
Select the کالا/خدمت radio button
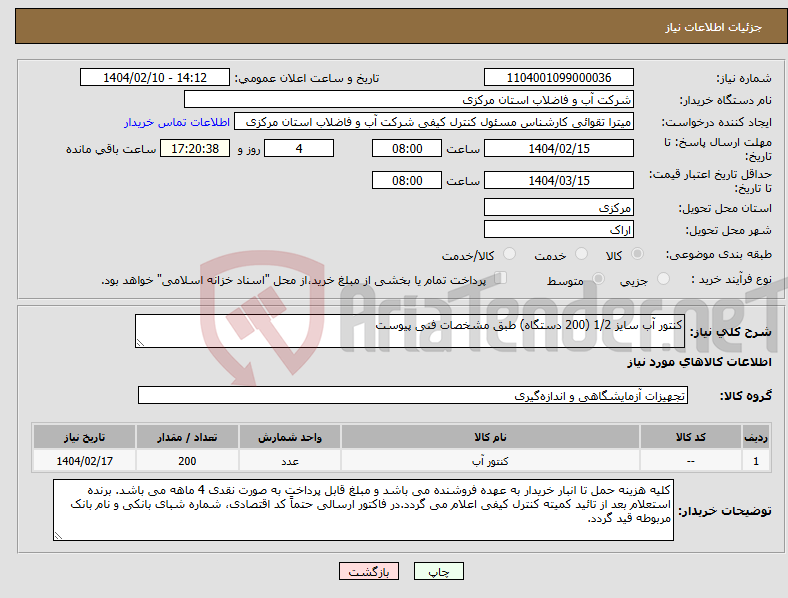coord(510,254)
